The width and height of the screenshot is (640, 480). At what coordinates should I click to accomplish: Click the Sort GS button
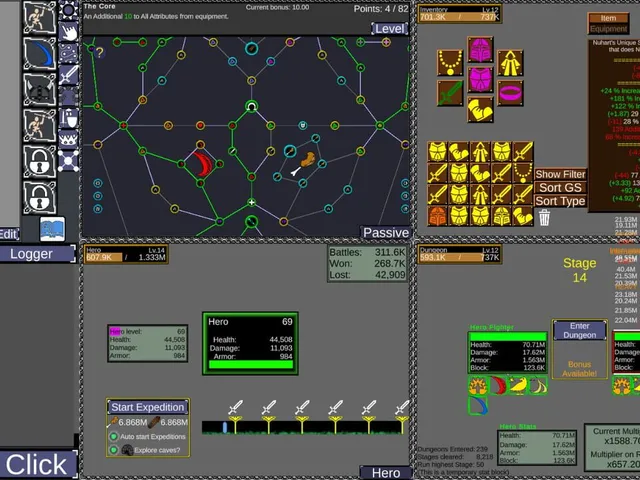pyautogui.click(x=560, y=188)
